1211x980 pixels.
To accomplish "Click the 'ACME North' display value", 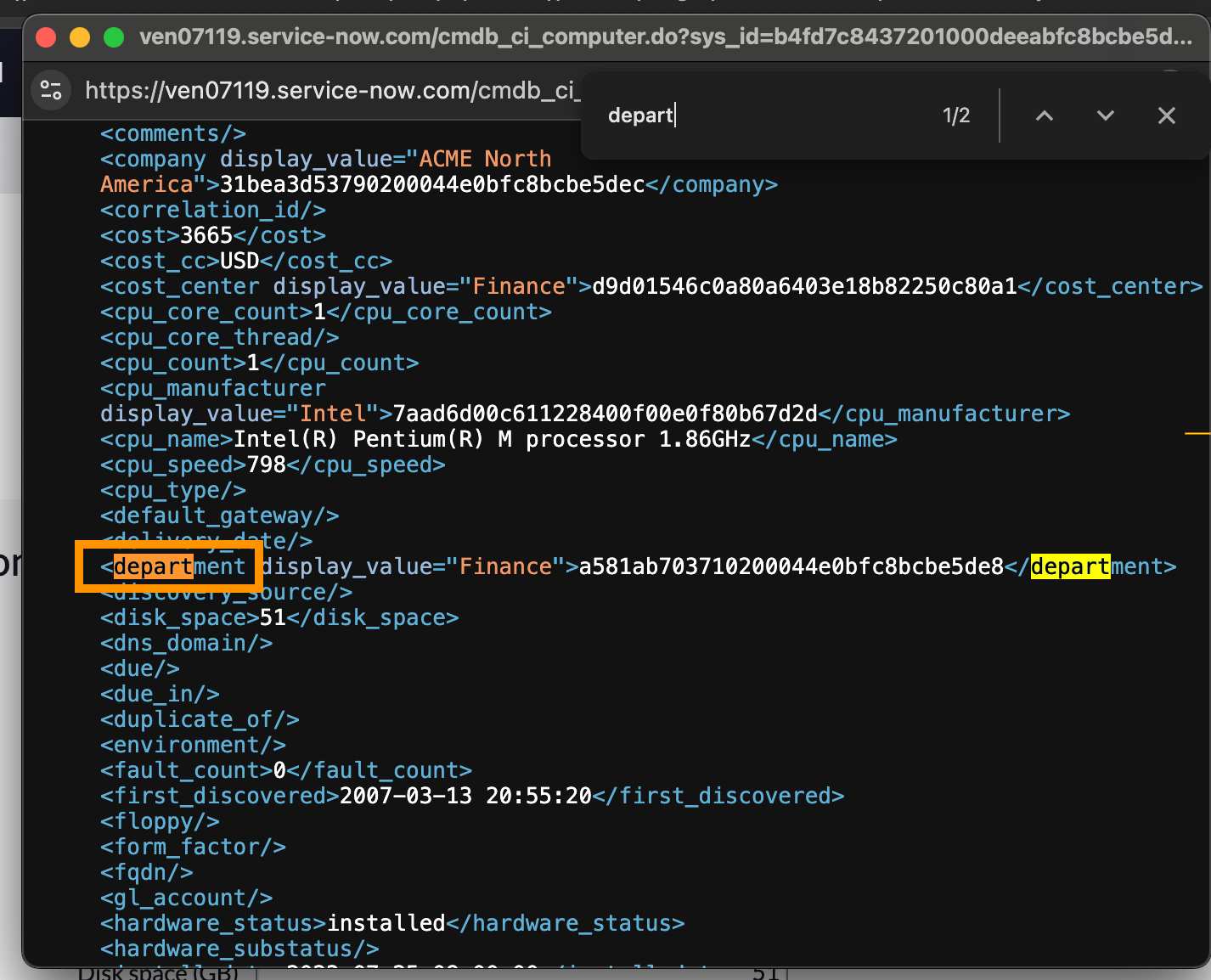I will click(x=486, y=159).
